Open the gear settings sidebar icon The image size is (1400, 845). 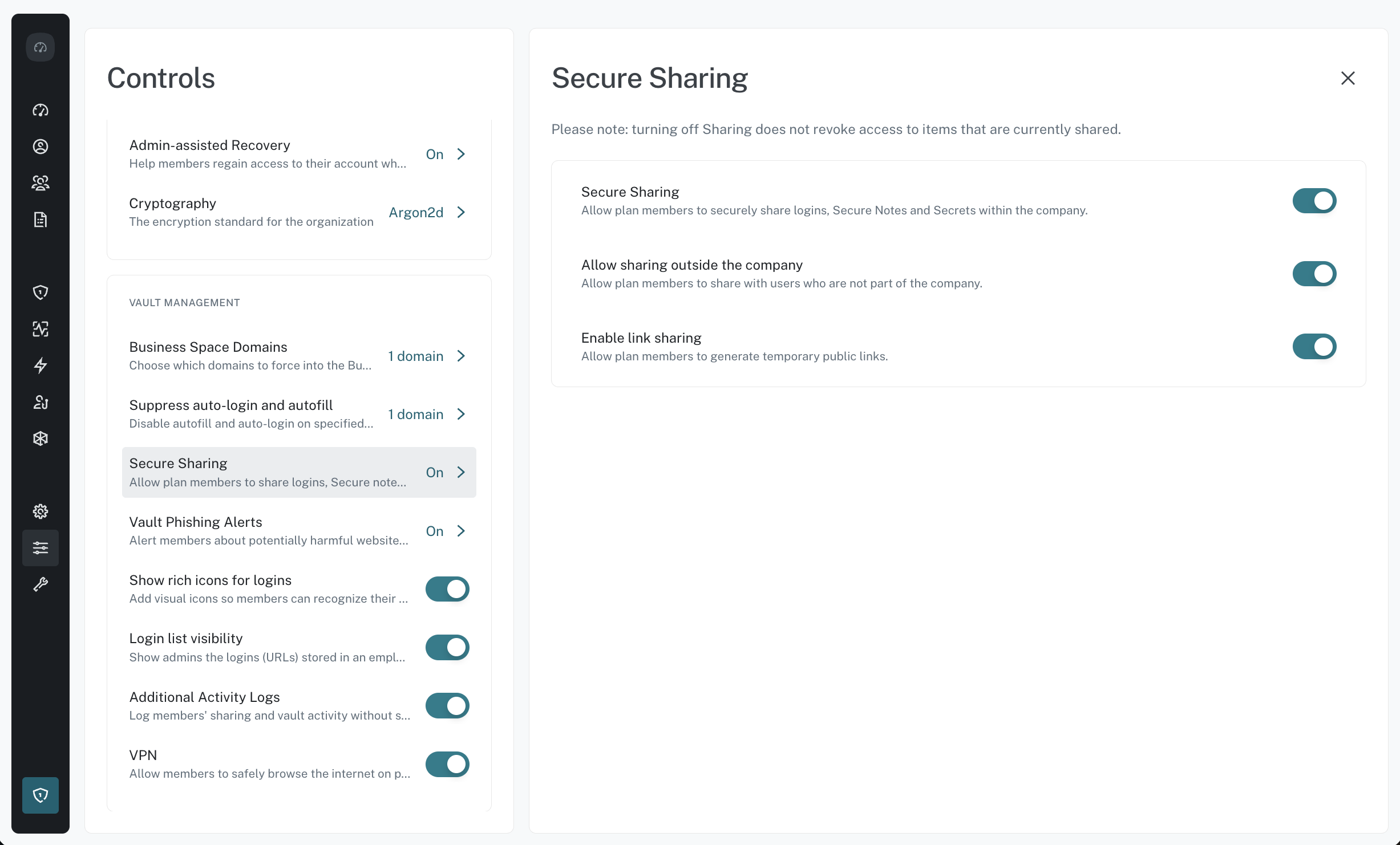point(41,511)
